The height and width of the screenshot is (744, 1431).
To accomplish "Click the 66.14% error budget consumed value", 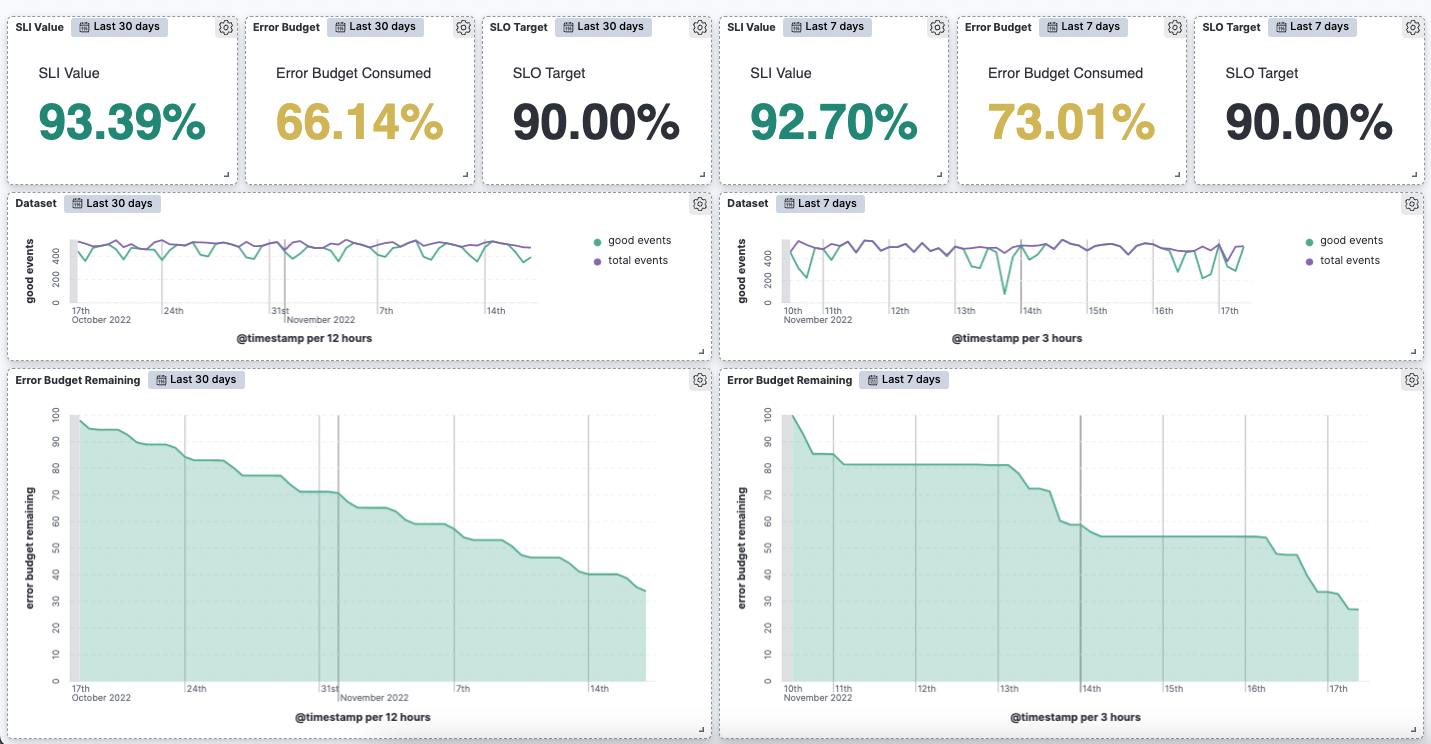I will [x=360, y=123].
